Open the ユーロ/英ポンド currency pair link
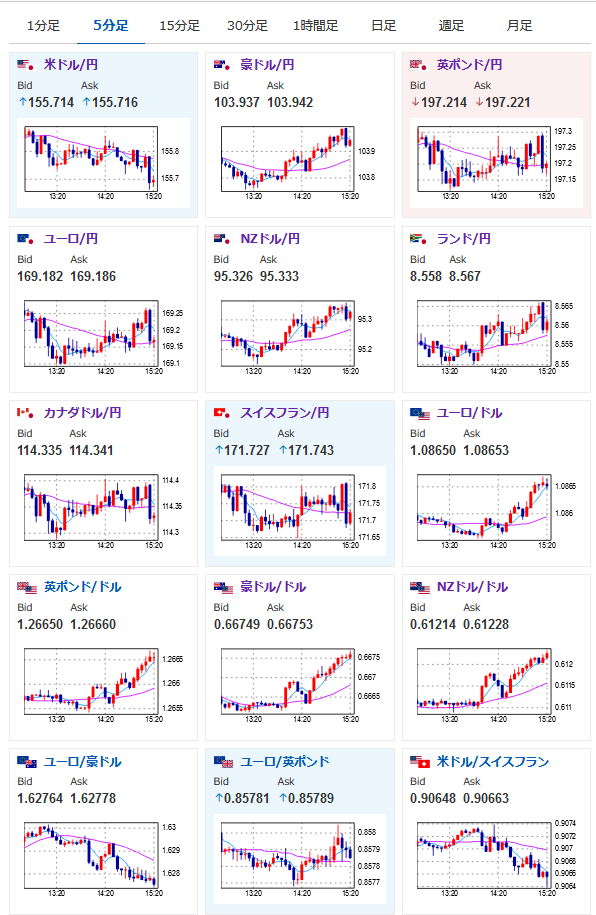The height and width of the screenshot is (915, 596). [x=285, y=762]
